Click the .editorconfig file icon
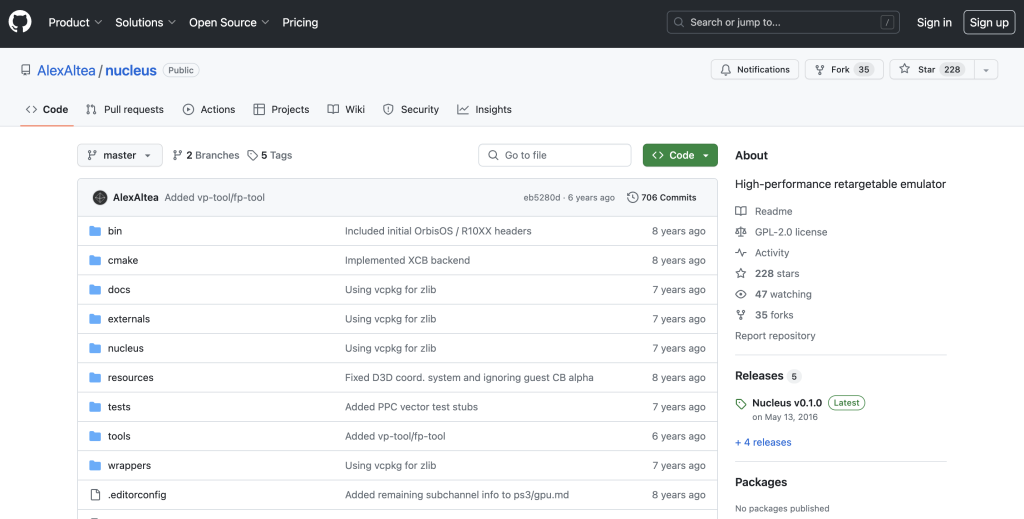The height and width of the screenshot is (519, 1024). click(x=95, y=495)
